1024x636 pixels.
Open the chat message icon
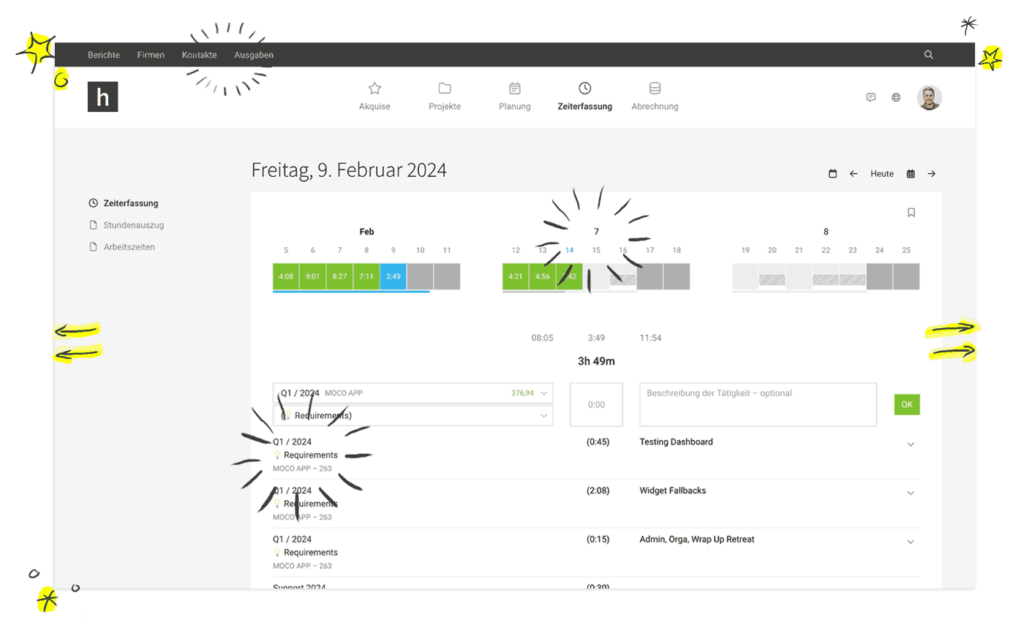point(871,97)
